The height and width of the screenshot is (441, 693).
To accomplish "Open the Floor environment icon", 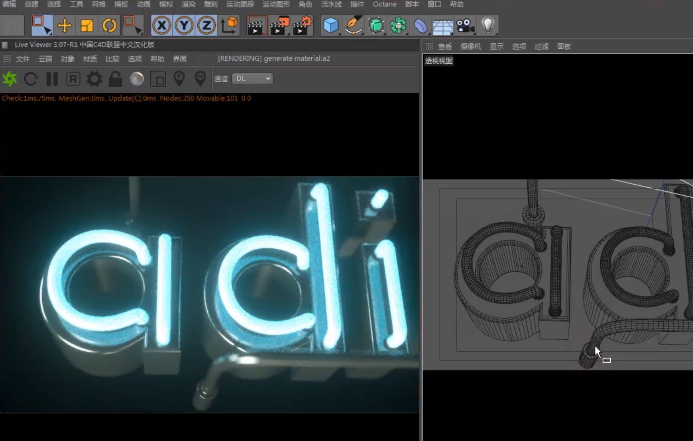I will point(443,27).
